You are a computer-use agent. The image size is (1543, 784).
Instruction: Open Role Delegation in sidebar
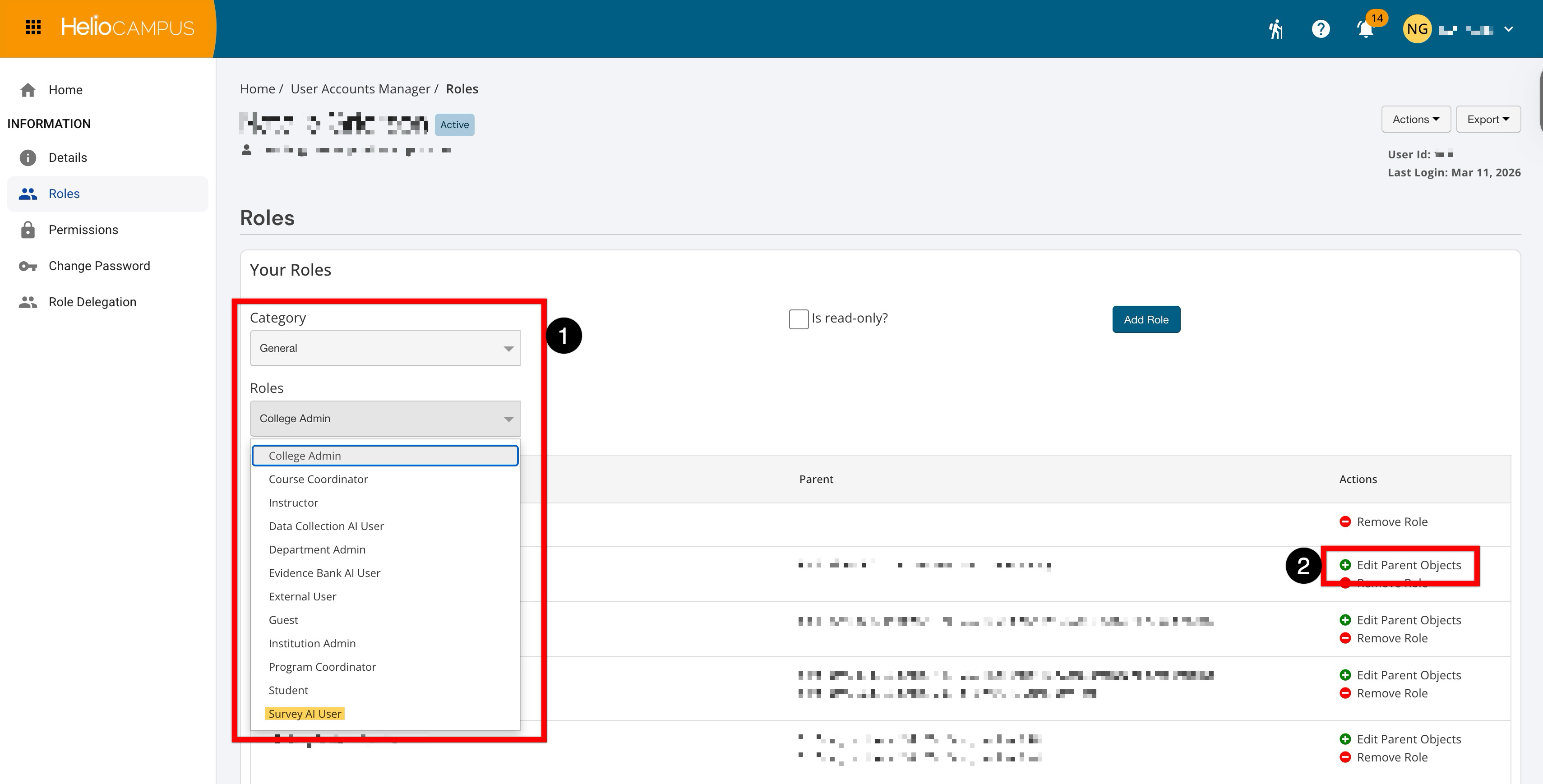pos(92,302)
